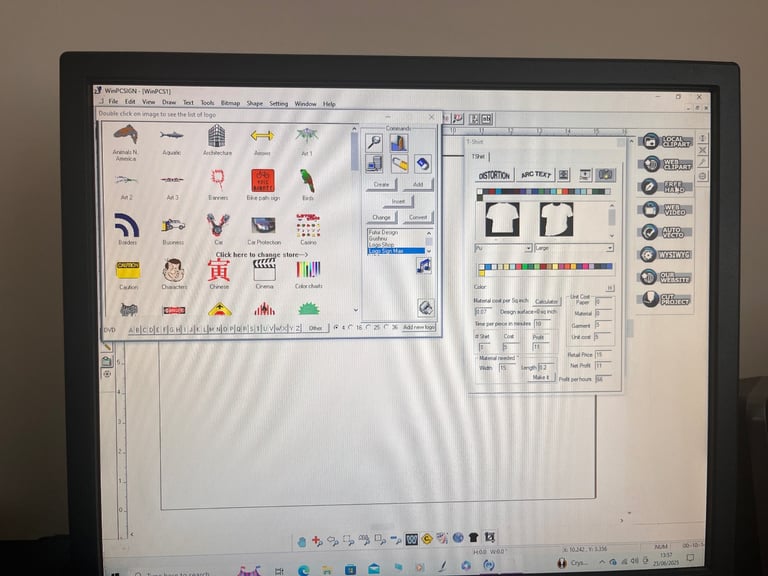Click the red plus zoom-in tool
The height and width of the screenshot is (576, 768).
point(317,541)
